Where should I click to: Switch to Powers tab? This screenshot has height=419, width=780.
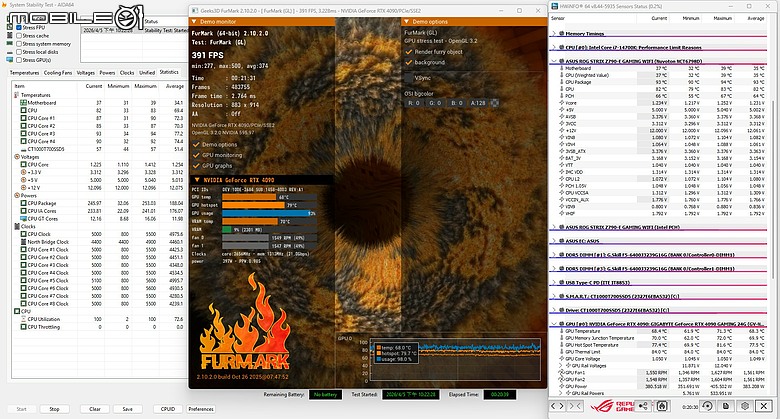[107, 73]
